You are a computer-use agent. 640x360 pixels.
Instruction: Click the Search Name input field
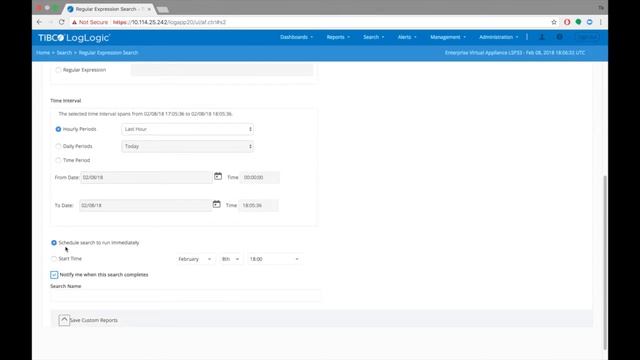[185, 296]
